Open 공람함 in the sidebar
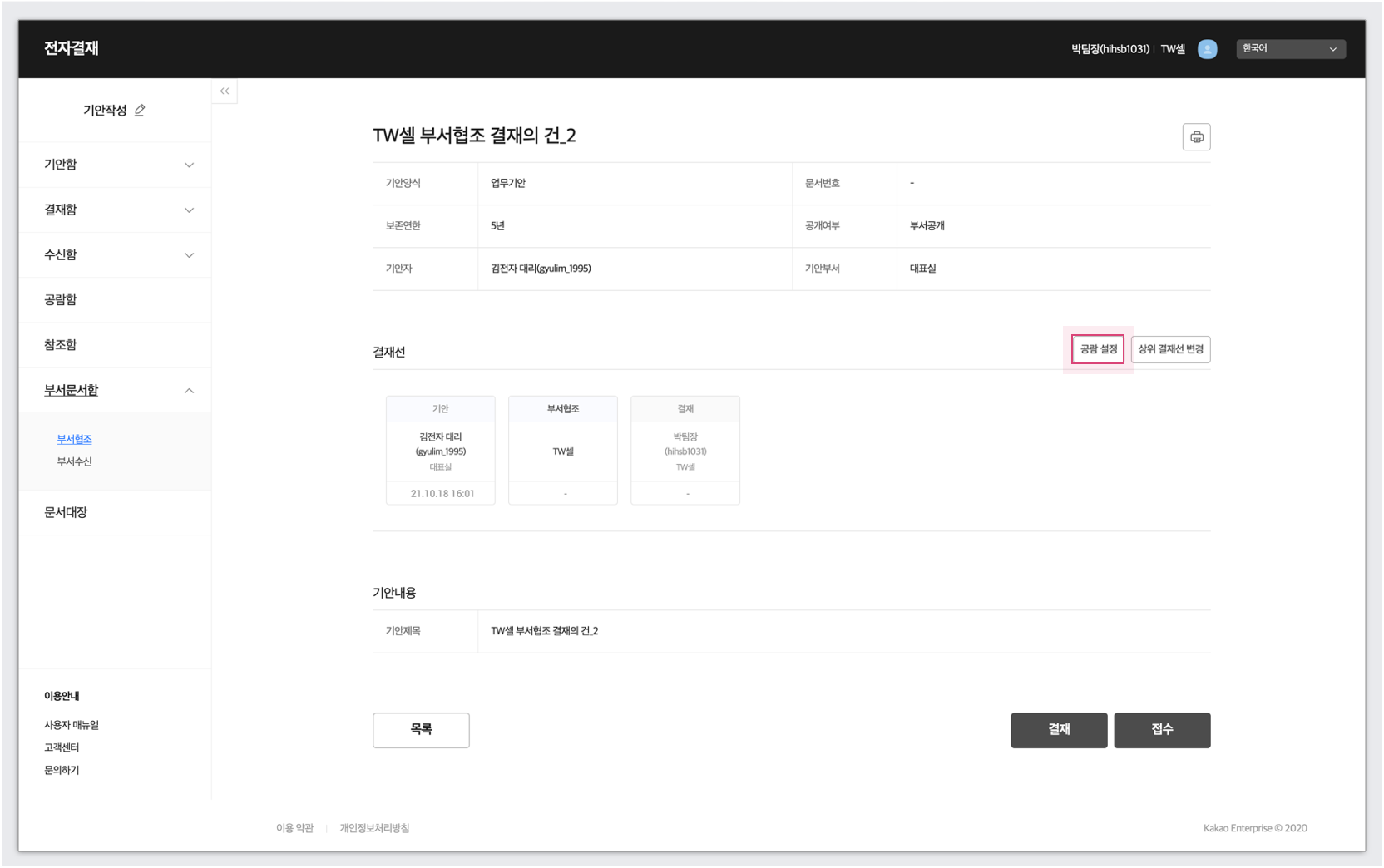The image size is (1384, 868). tap(61, 299)
